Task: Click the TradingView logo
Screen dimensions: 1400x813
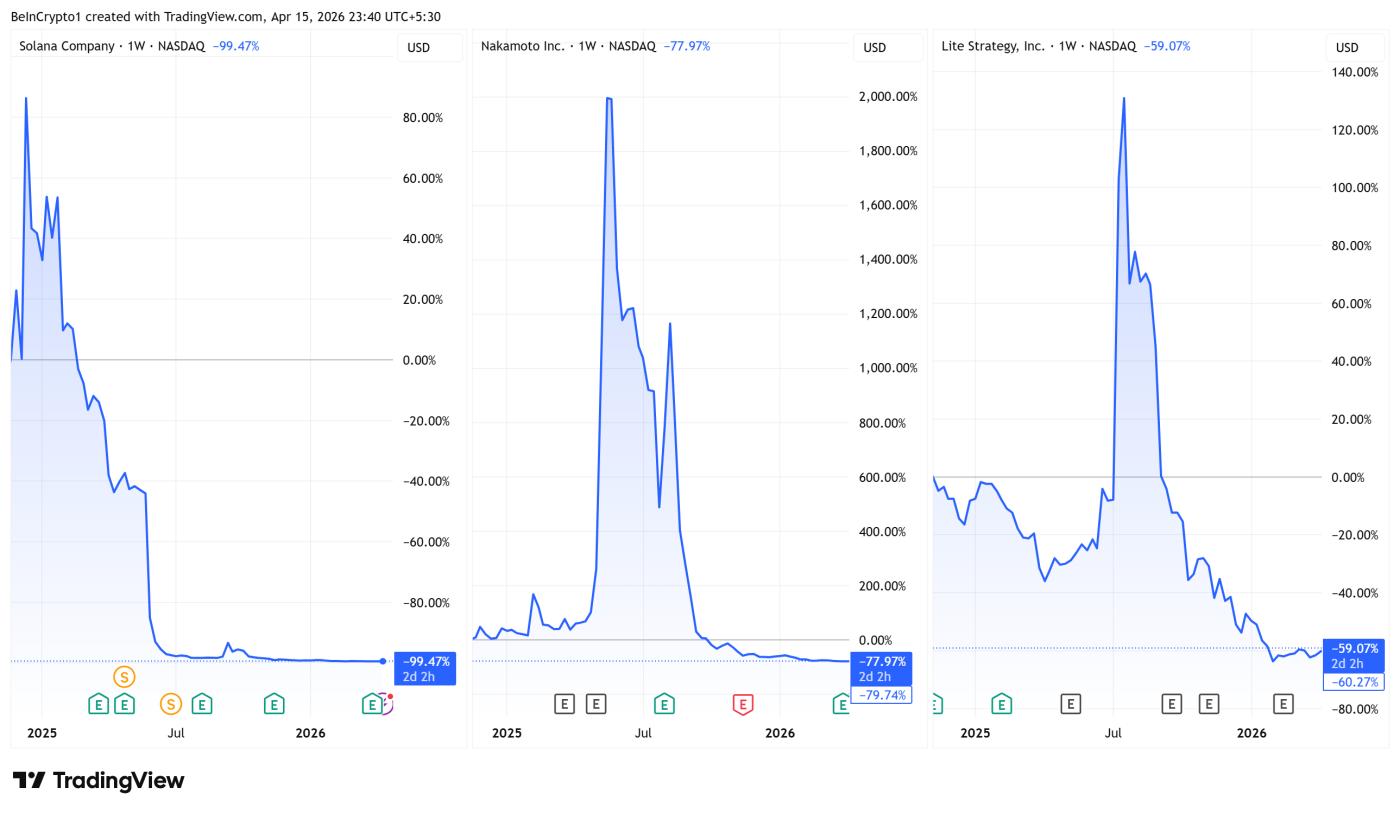Action: (x=98, y=781)
